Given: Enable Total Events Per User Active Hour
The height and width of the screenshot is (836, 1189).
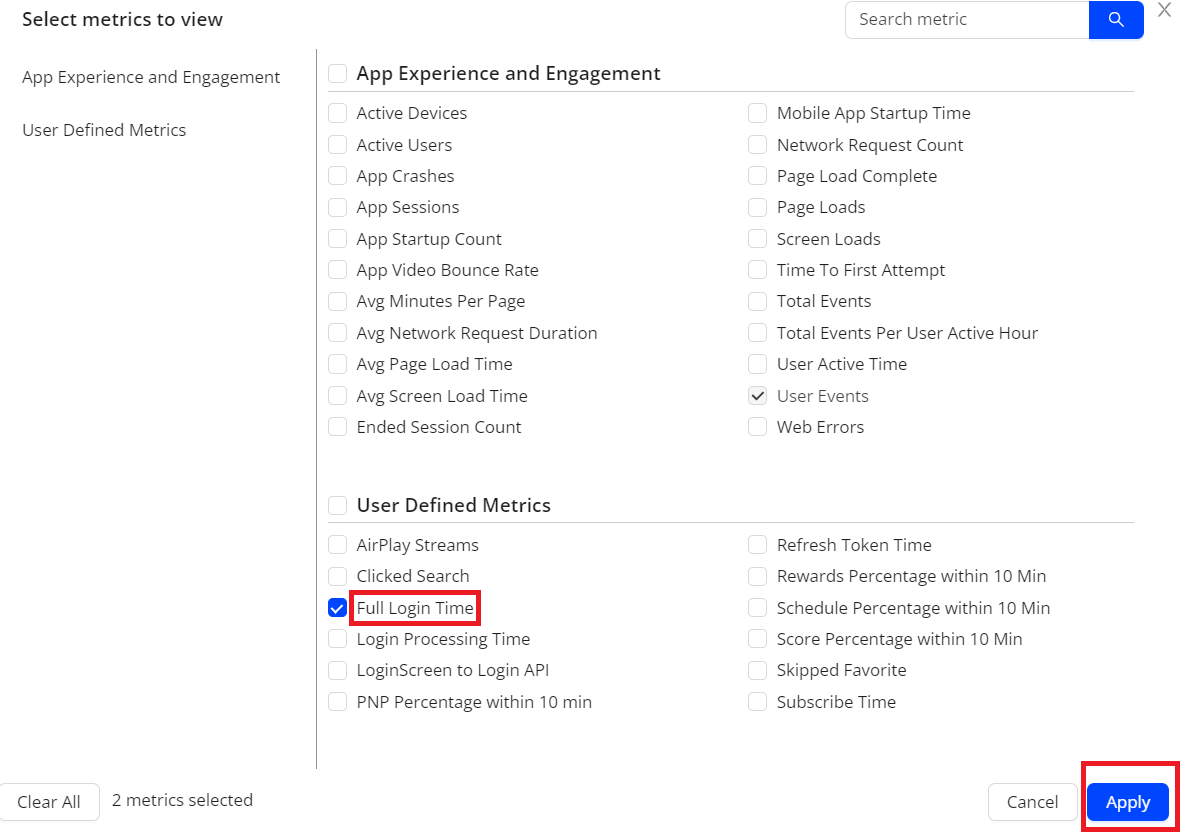Looking at the screenshot, I should pos(758,333).
